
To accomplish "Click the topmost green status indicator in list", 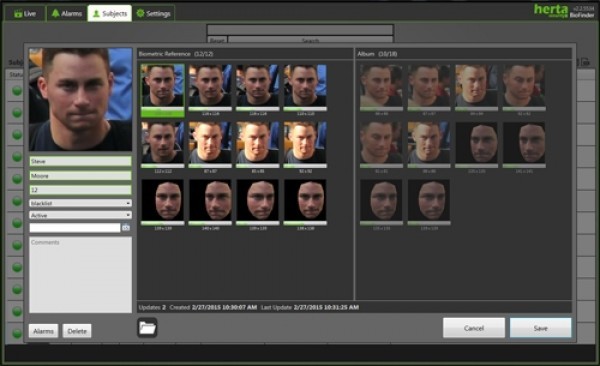I will point(16,91).
